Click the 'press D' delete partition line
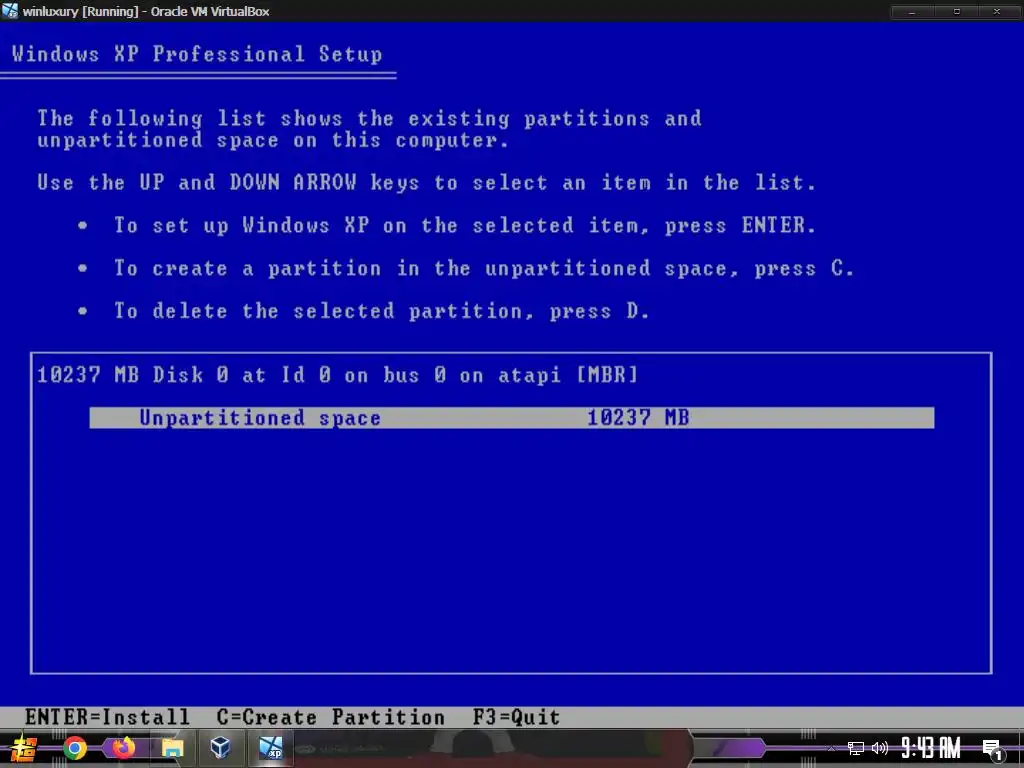1024x768 pixels. (382, 311)
